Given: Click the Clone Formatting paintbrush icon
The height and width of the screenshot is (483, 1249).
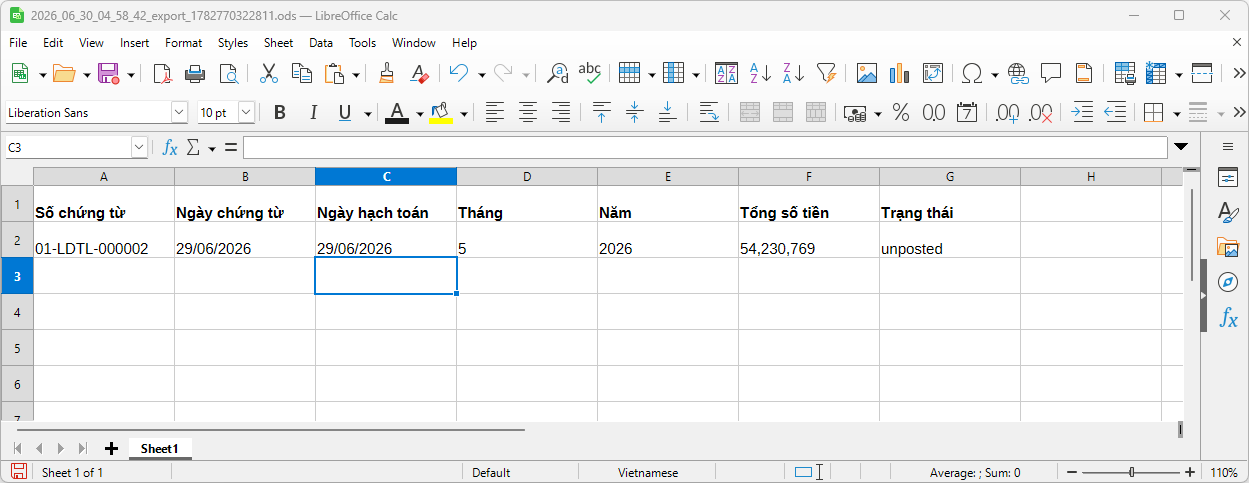Looking at the screenshot, I should (x=387, y=73).
